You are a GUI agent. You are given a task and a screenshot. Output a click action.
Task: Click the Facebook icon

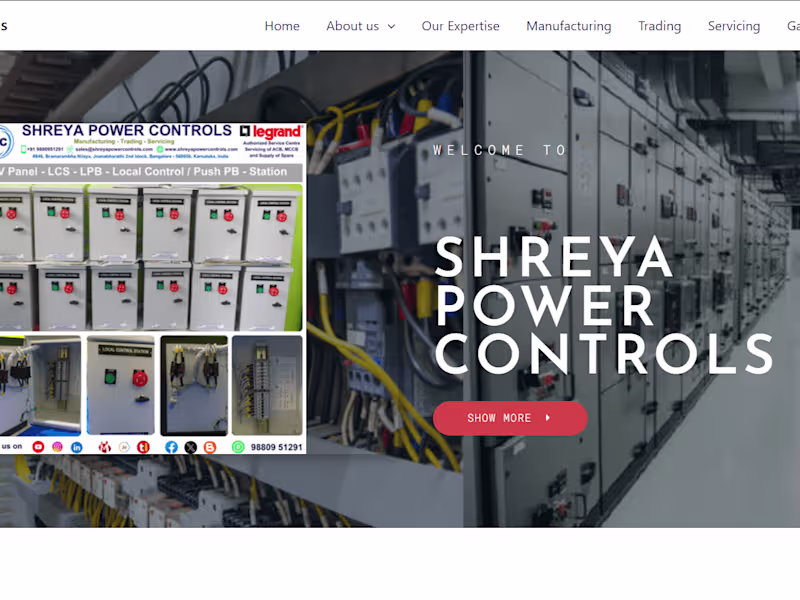[170, 447]
